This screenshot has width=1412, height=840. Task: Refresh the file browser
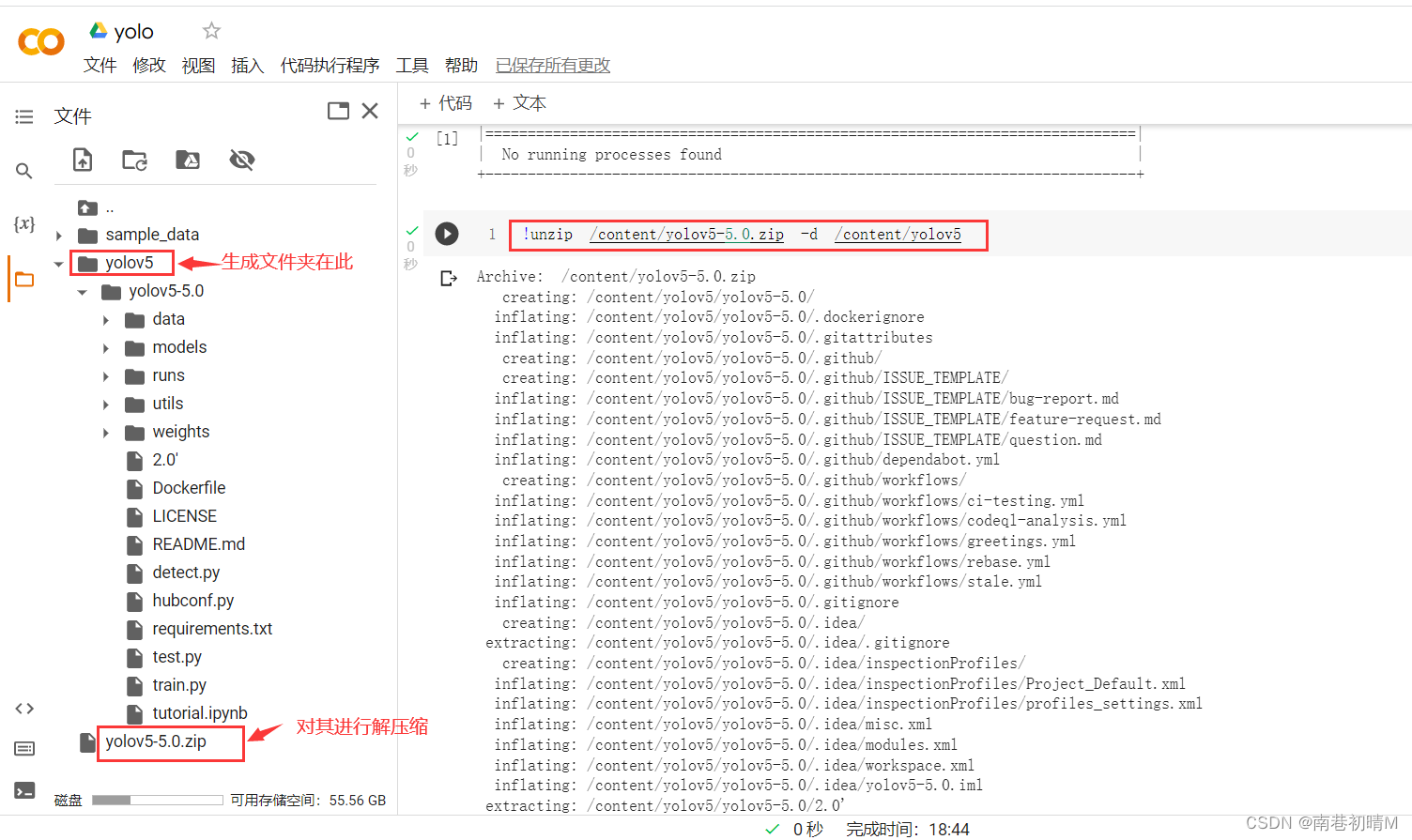134,160
